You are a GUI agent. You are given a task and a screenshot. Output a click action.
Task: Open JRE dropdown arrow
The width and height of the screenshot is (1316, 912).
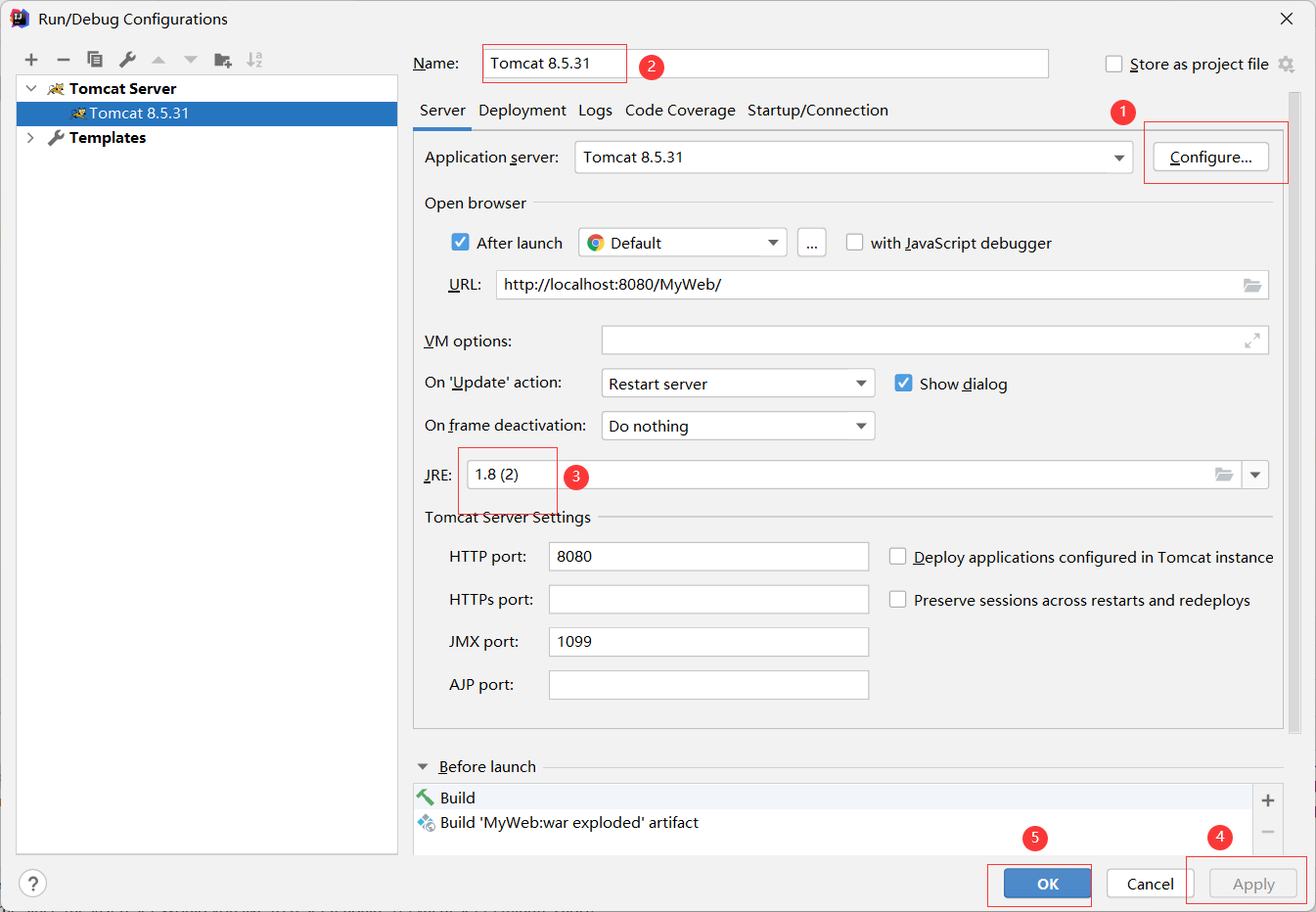(x=1255, y=475)
